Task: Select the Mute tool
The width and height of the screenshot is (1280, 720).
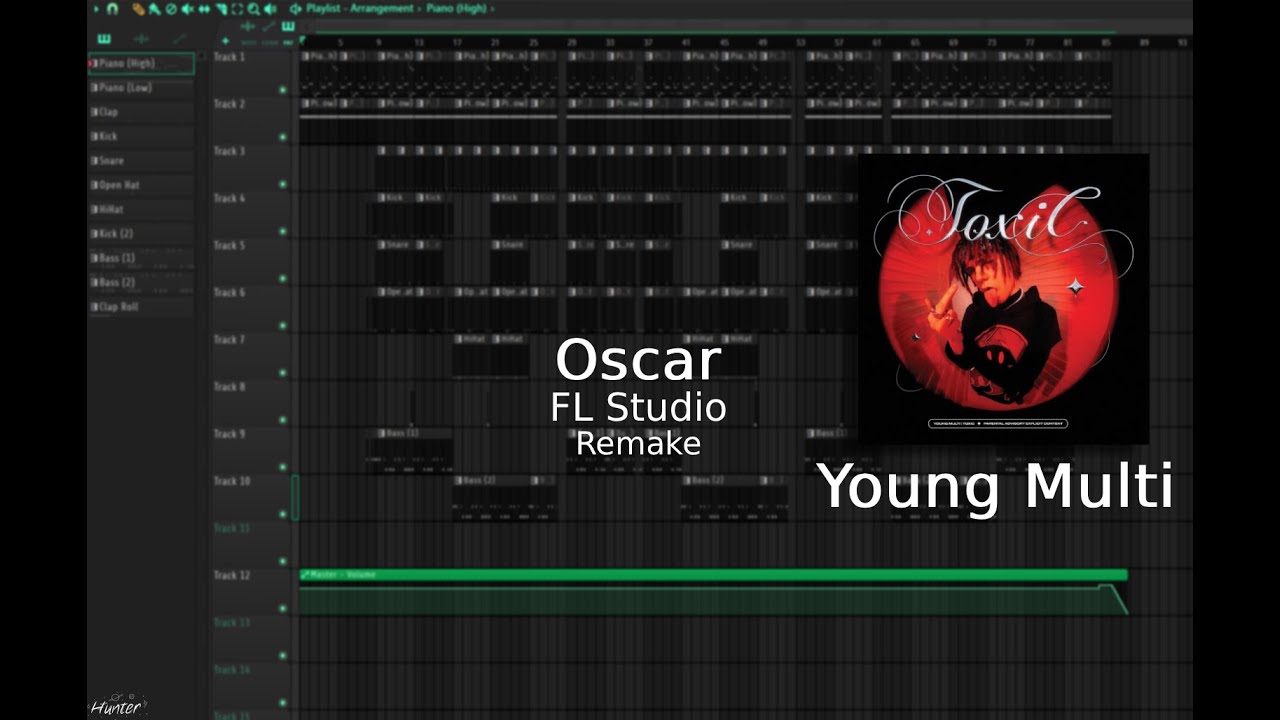Action: pos(188,9)
